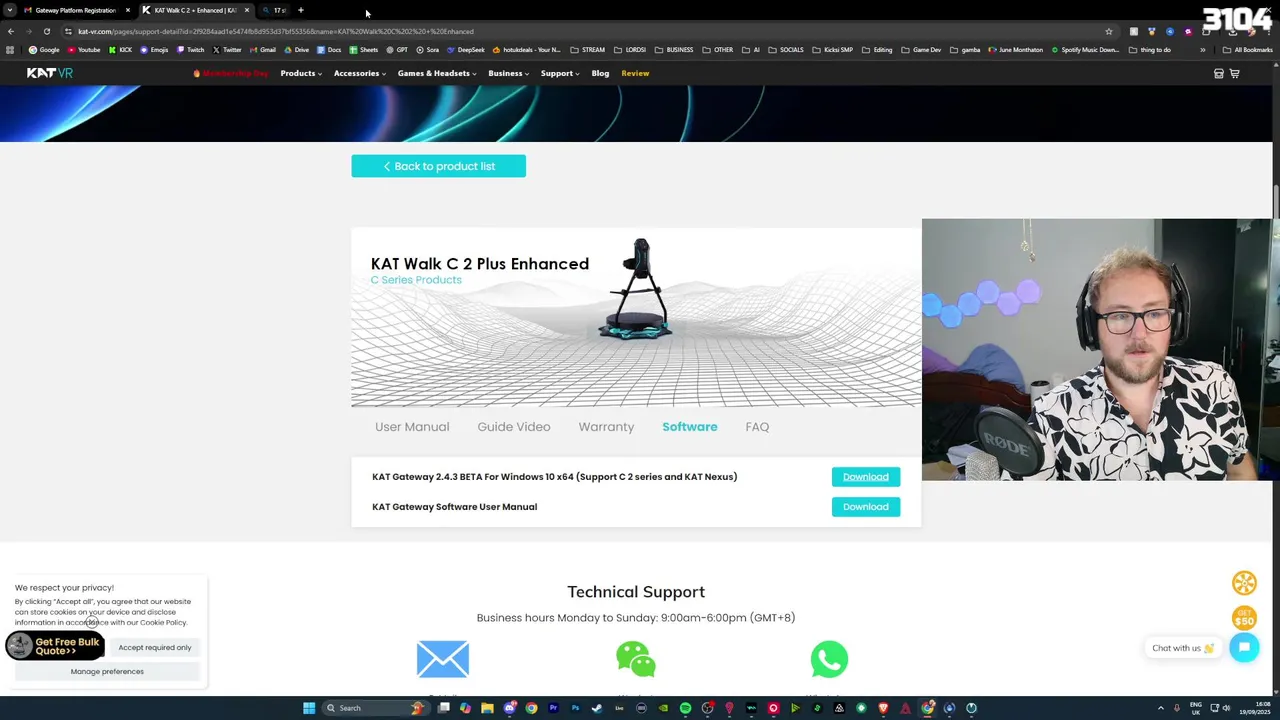The width and height of the screenshot is (1280, 720).
Task: Open File Explorer from the taskbar
Action: (487, 708)
